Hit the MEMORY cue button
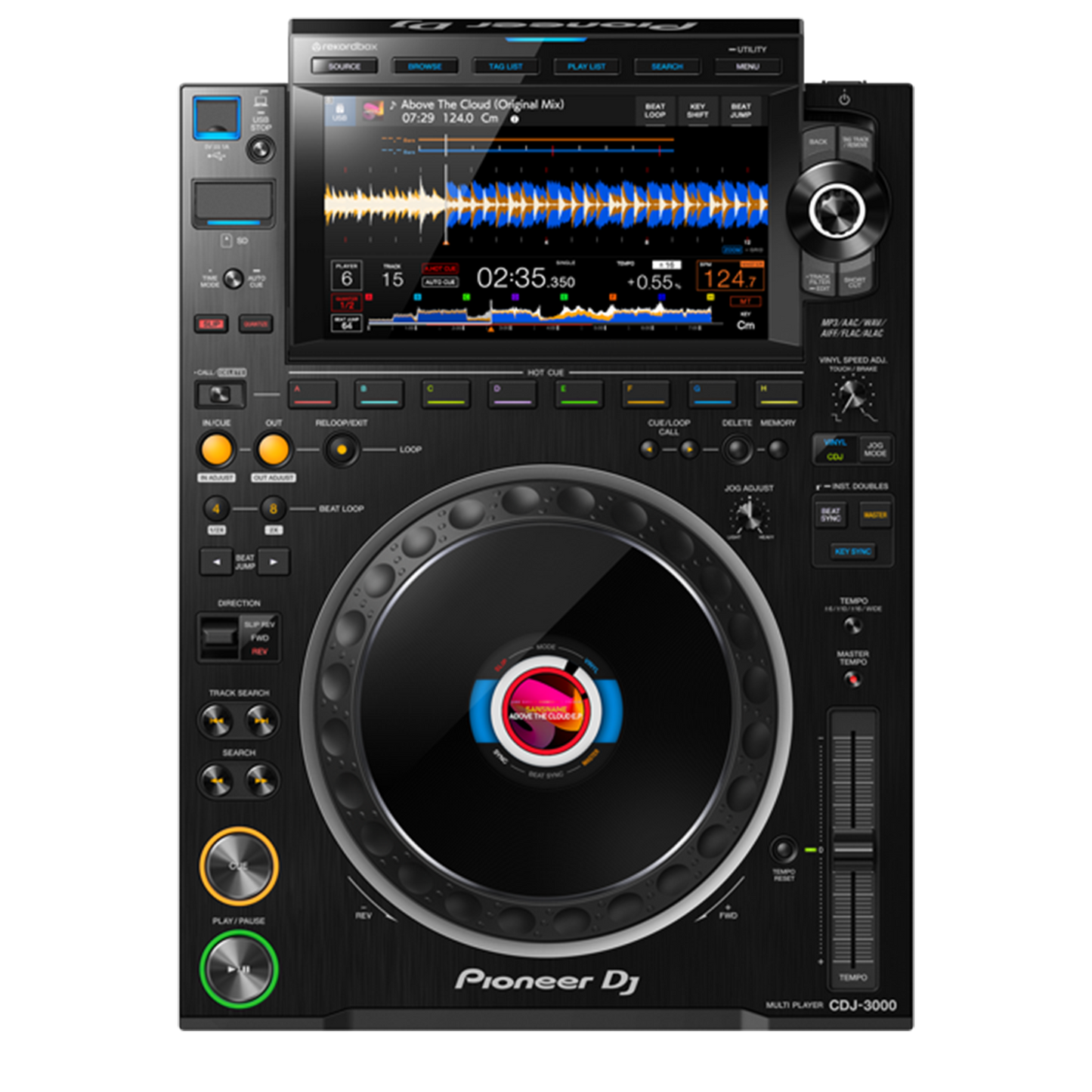This screenshot has width=1092, height=1092. click(x=777, y=450)
